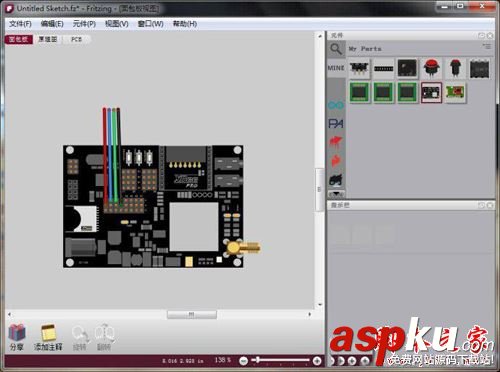
Task: Switch to the 原理图 schematic tab
Action: point(48,39)
